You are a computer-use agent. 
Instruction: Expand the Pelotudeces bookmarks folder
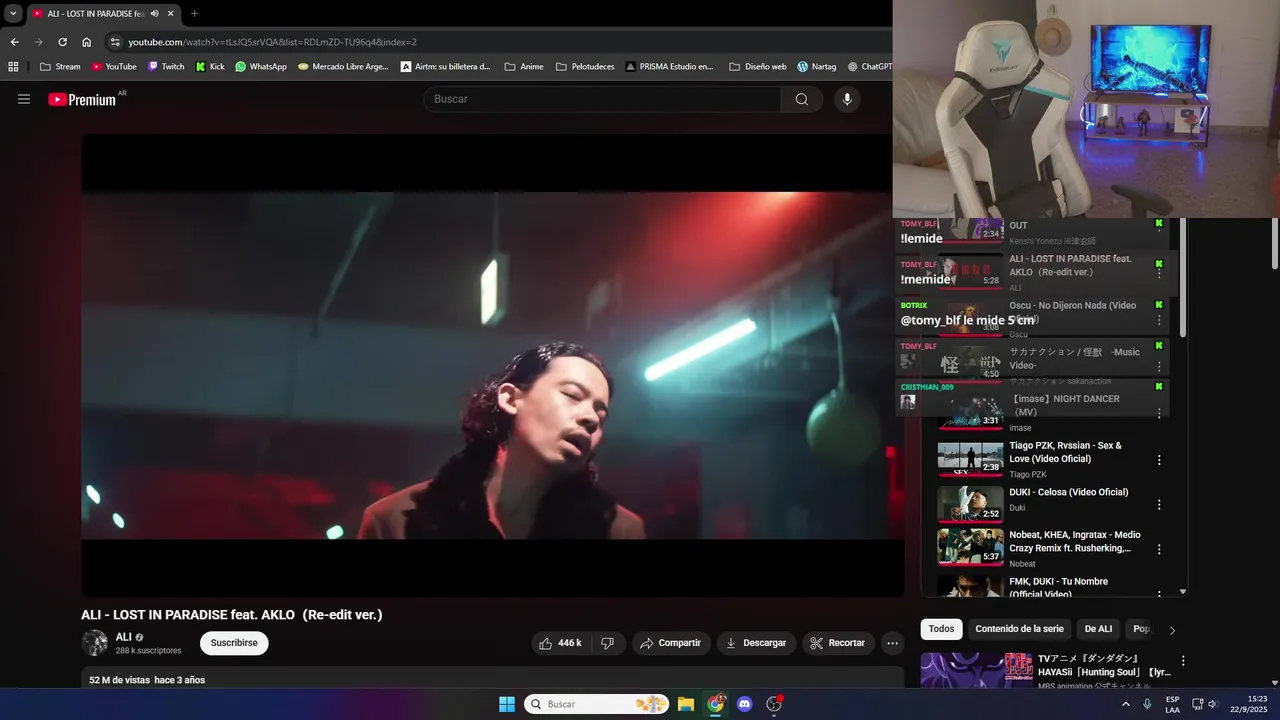coord(584,67)
